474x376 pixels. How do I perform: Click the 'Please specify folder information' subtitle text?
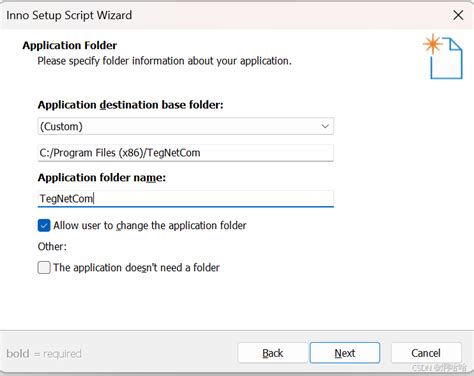(164, 61)
